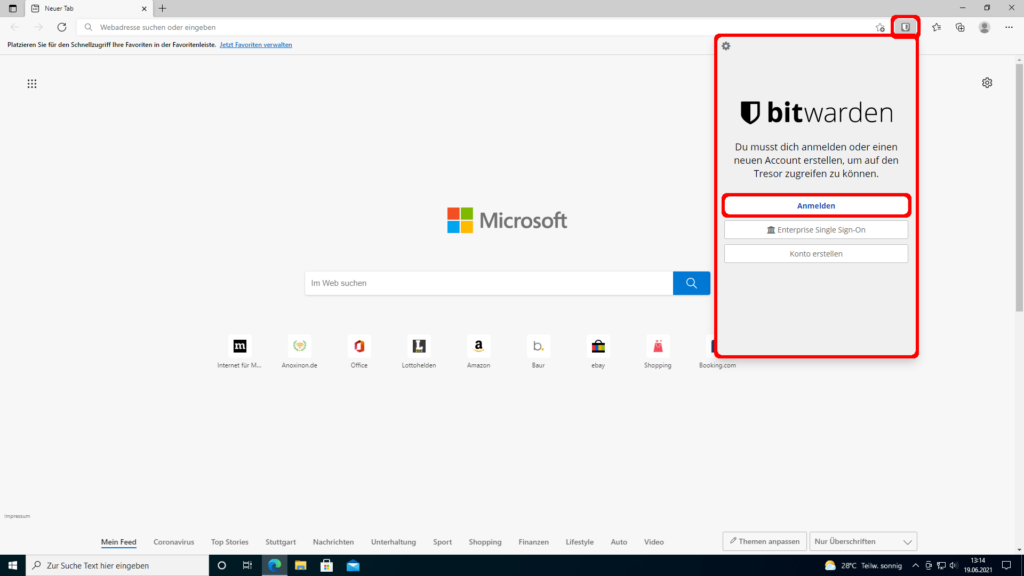Open the Amazon quick link tile
The height and width of the screenshot is (576, 1024).
click(x=478, y=352)
